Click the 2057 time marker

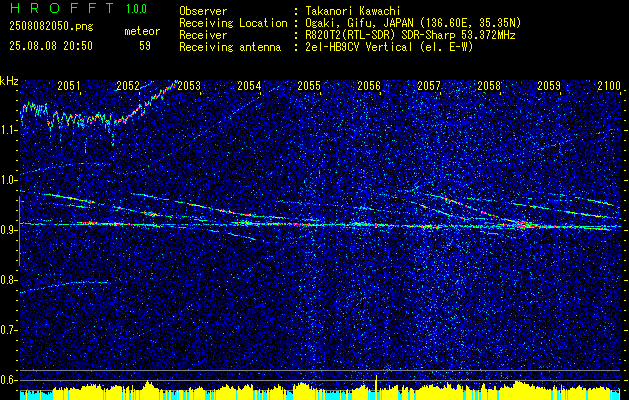click(429, 85)
